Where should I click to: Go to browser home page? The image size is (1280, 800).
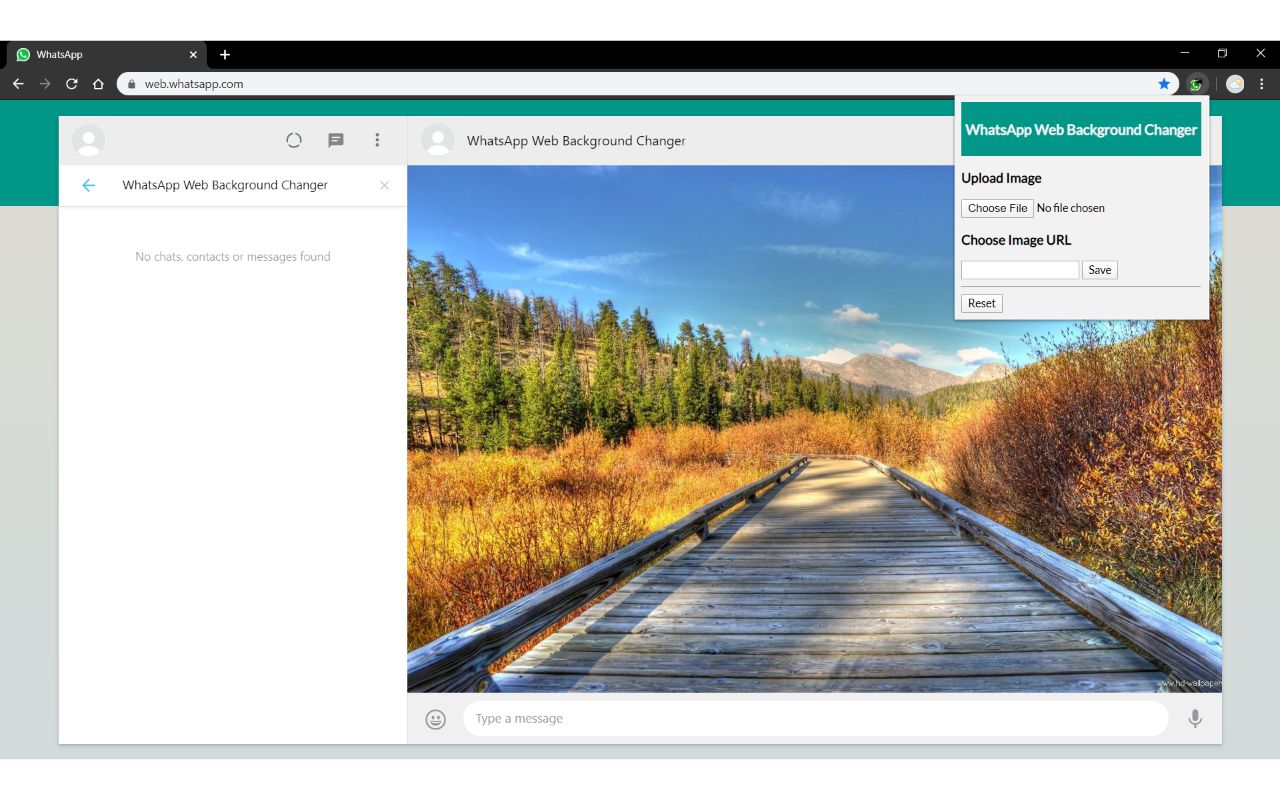[98, 84]
